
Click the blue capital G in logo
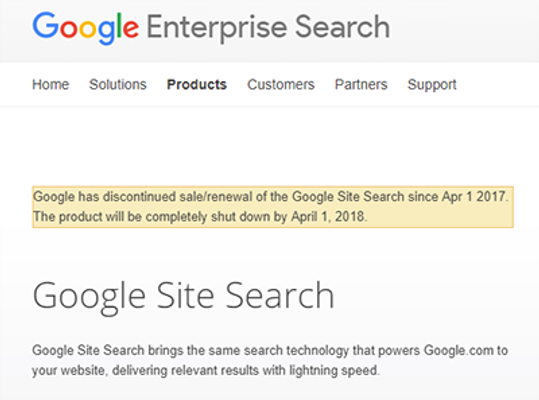[x=46, y=25]
